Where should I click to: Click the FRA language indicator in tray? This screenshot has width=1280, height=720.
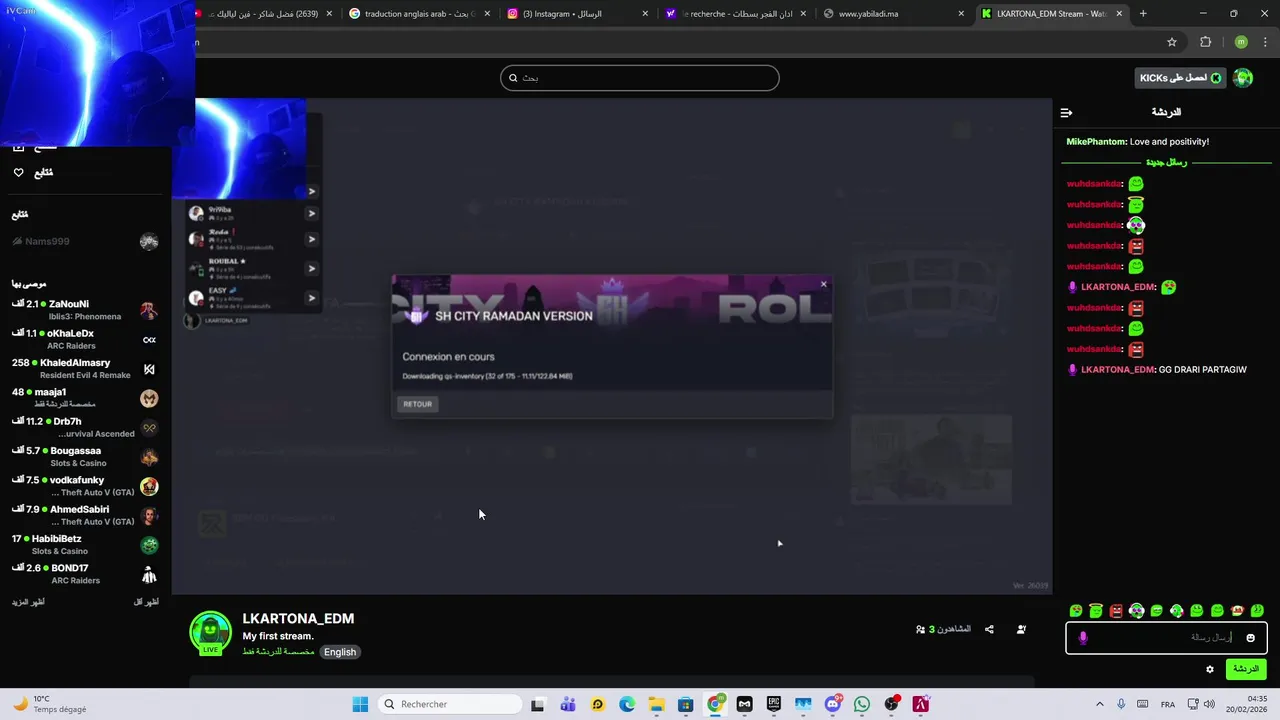click(1167, 704)
